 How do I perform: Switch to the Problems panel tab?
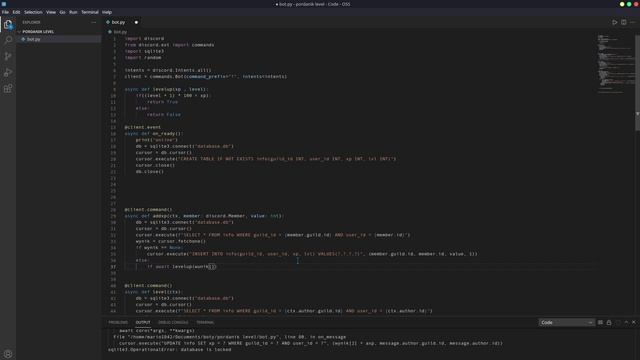tap(118, 322)
